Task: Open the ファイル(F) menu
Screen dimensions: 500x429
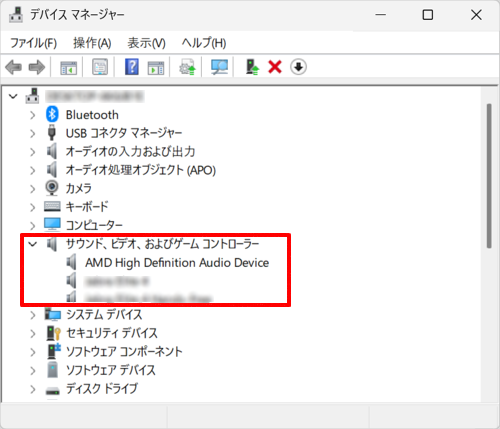Action: [x=33, y=43]
